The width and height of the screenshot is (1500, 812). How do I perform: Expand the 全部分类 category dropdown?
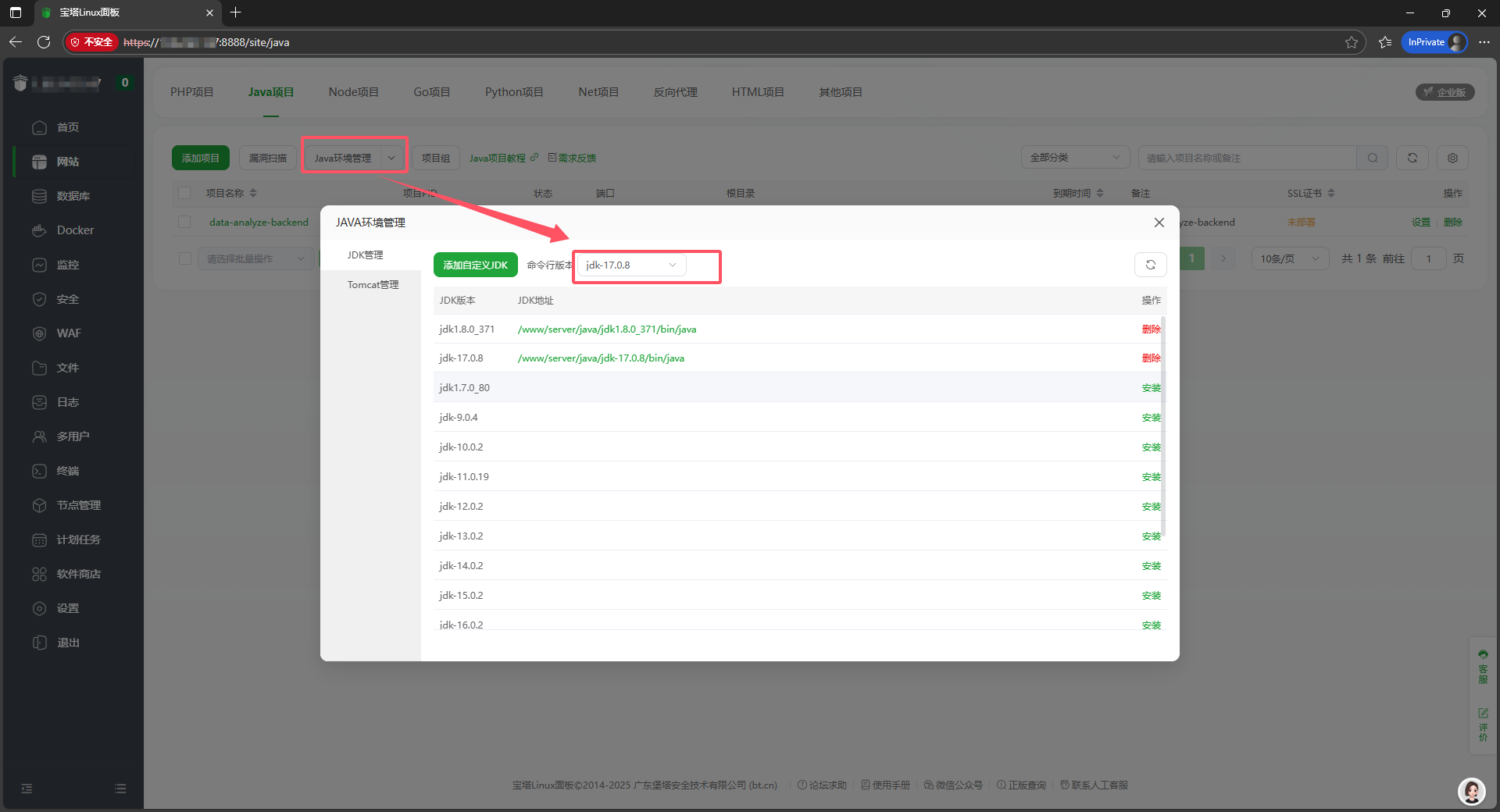click(1074, 157)
